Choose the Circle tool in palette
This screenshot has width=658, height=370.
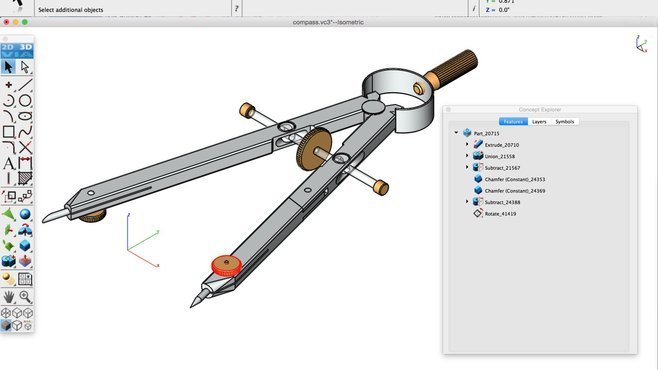pyautogui.click(x=25, y=101)
